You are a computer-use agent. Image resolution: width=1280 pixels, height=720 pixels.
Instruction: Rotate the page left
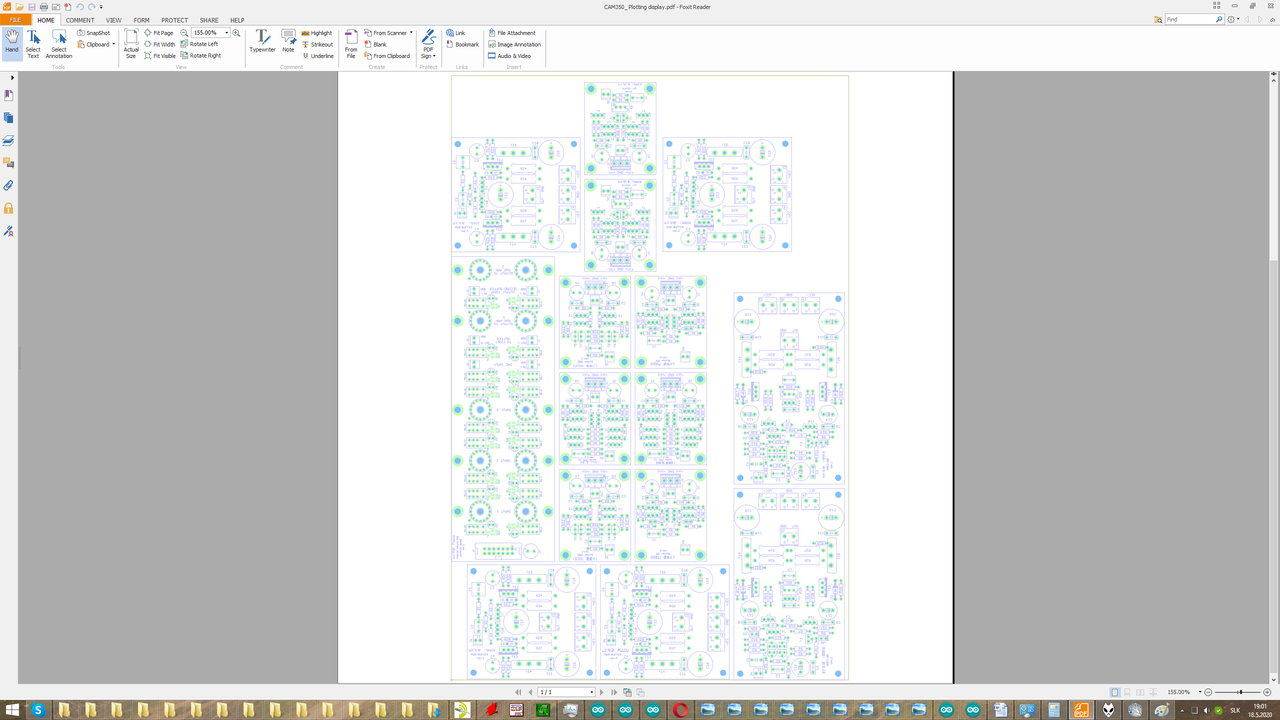coord(199,44)
